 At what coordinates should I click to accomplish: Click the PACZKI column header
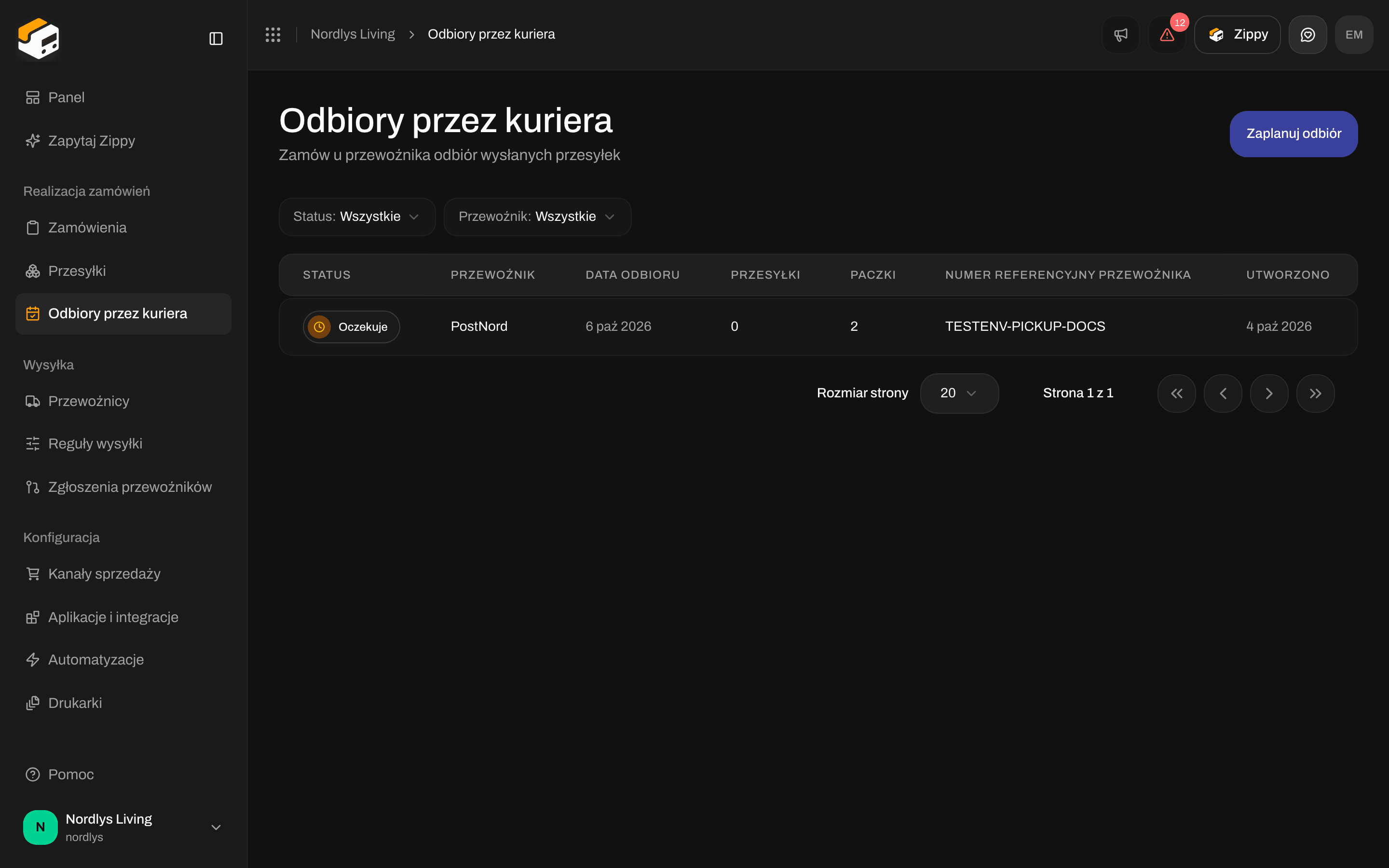tap(873, 275)
